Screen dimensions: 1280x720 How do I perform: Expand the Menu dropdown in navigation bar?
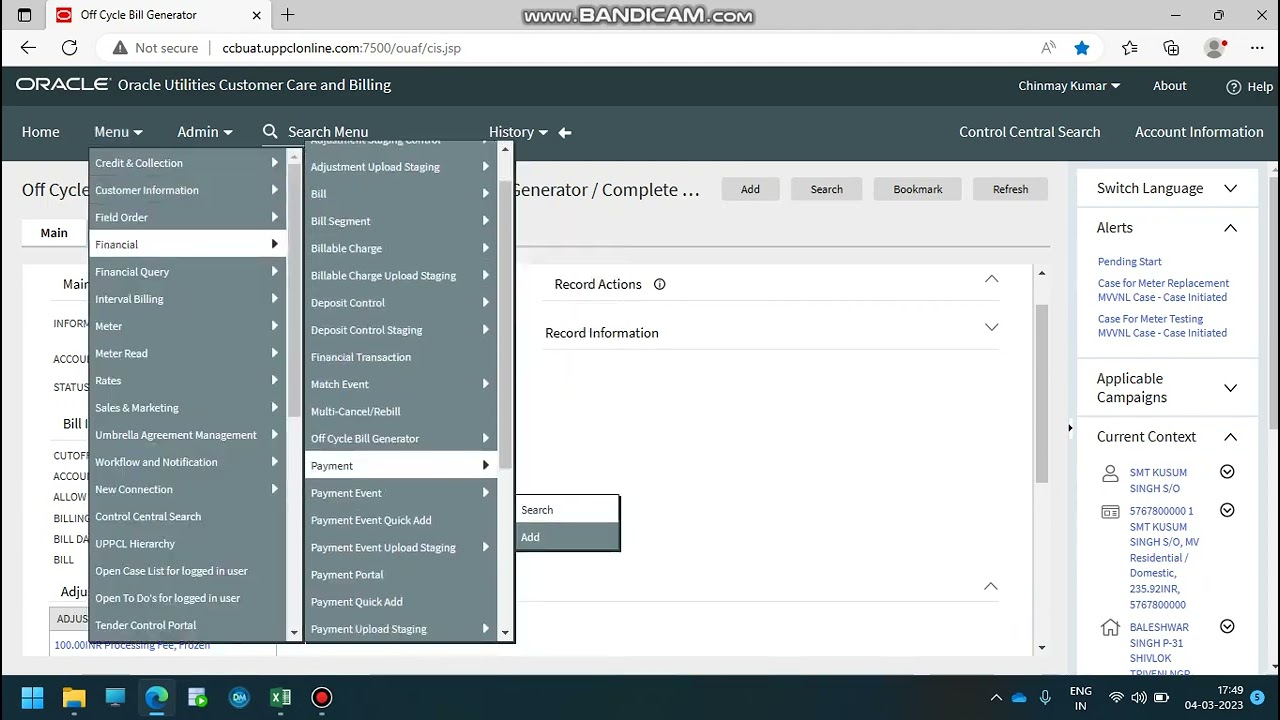tap(118, 131)
